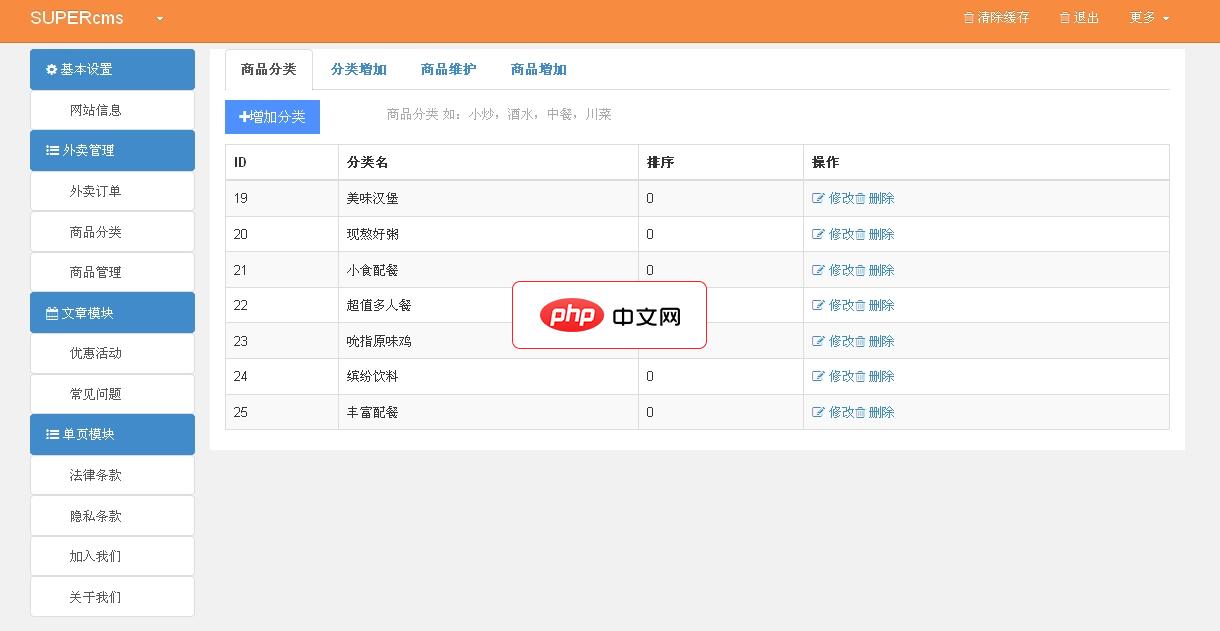Click the calendar icon on 文章模块
Viewport: 1220px width, 631px height.
[51, 312]
